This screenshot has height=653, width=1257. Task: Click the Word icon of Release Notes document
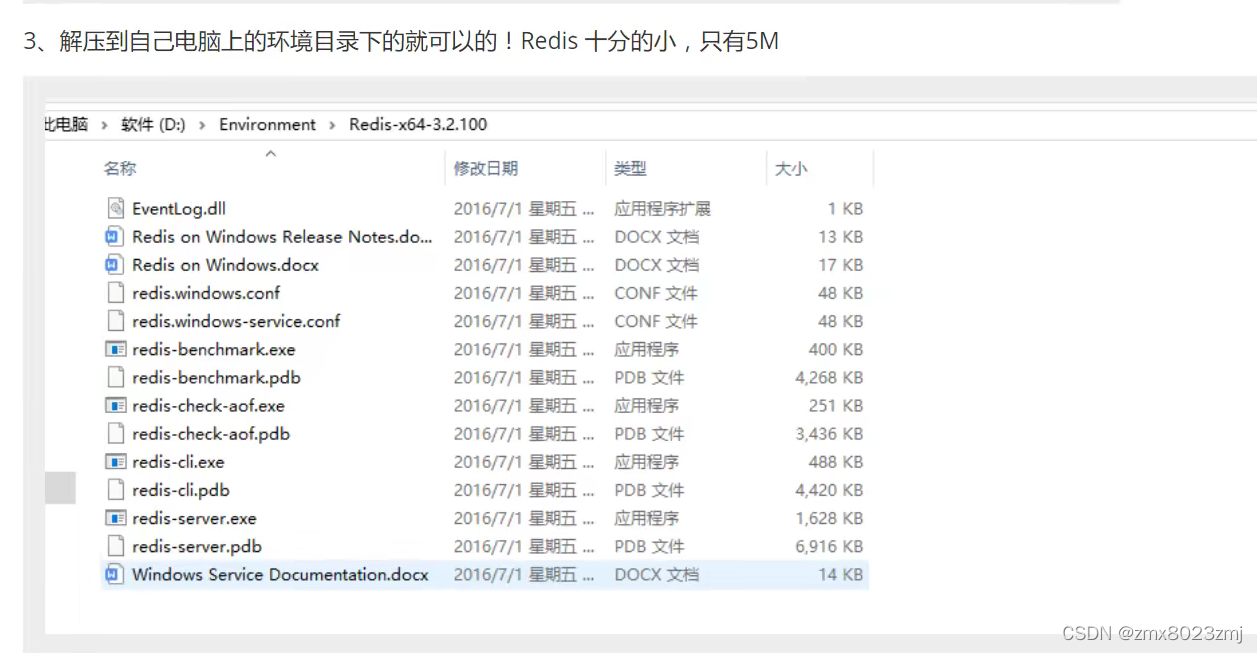[x=115, y=237]
